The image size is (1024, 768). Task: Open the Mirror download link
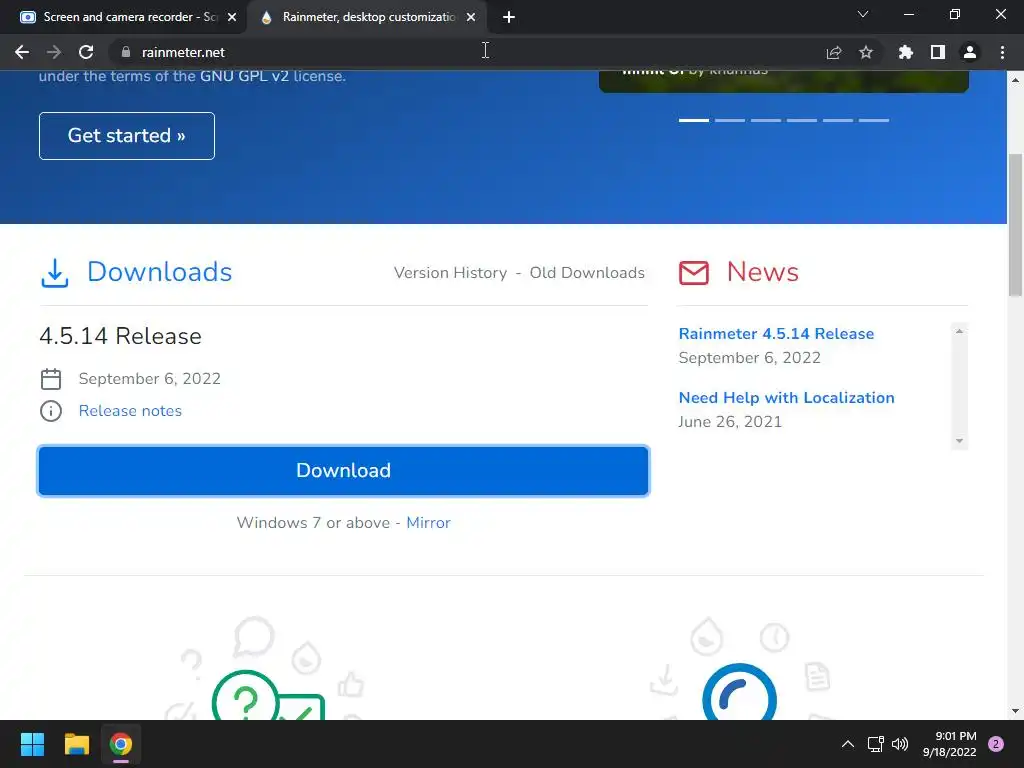[x=428, y=522]
